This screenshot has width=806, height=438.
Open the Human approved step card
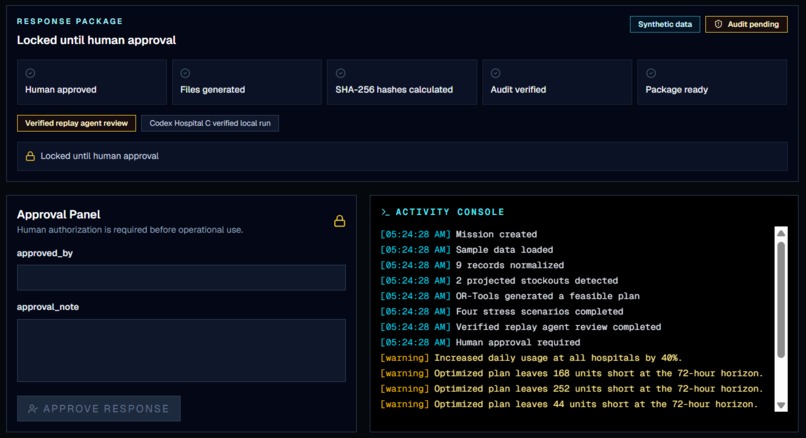(x=91, y=82)
